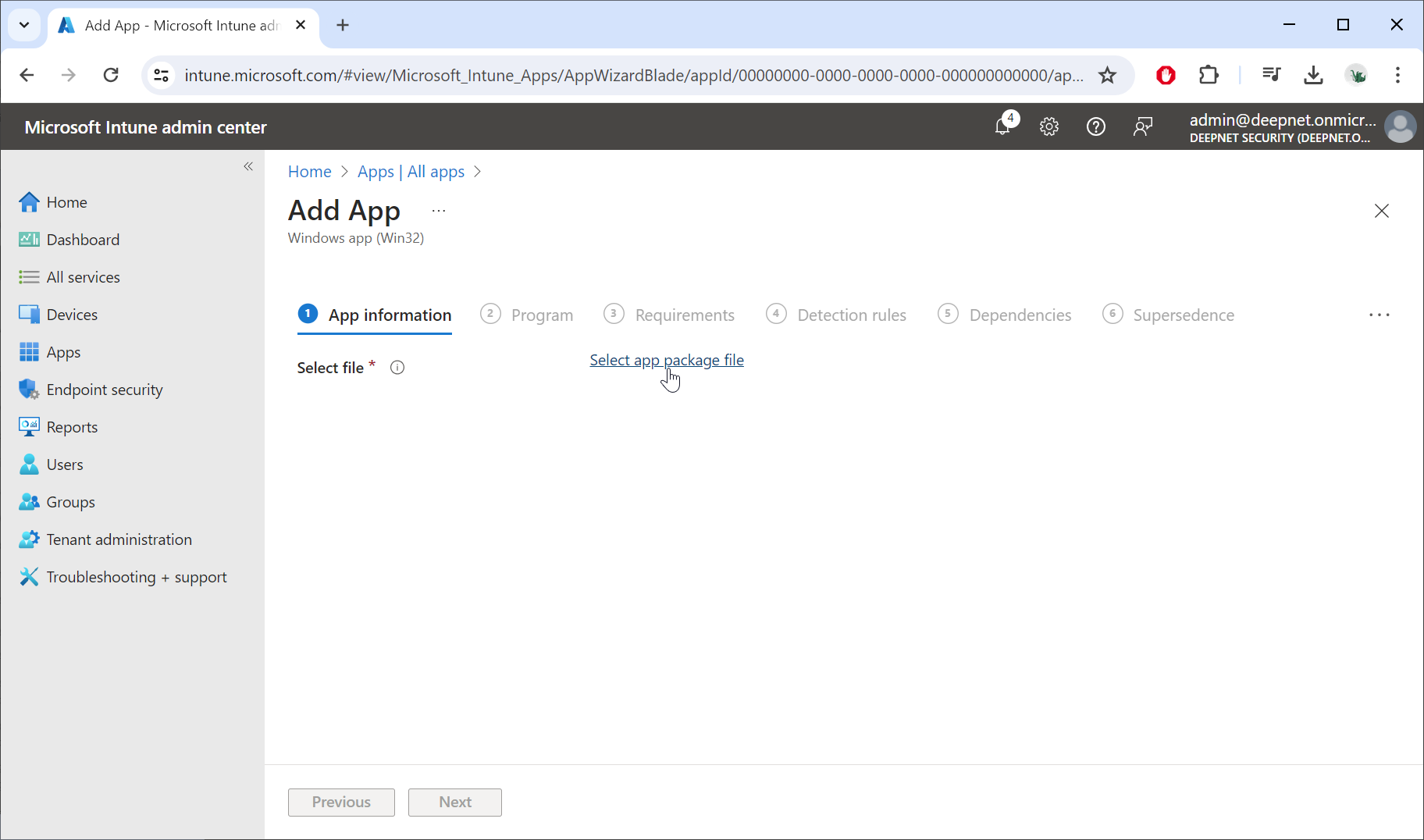Open Troubleshooting + support in sidebar
This screenshot has height=840, width=1424.
click(x=136, y=577)
